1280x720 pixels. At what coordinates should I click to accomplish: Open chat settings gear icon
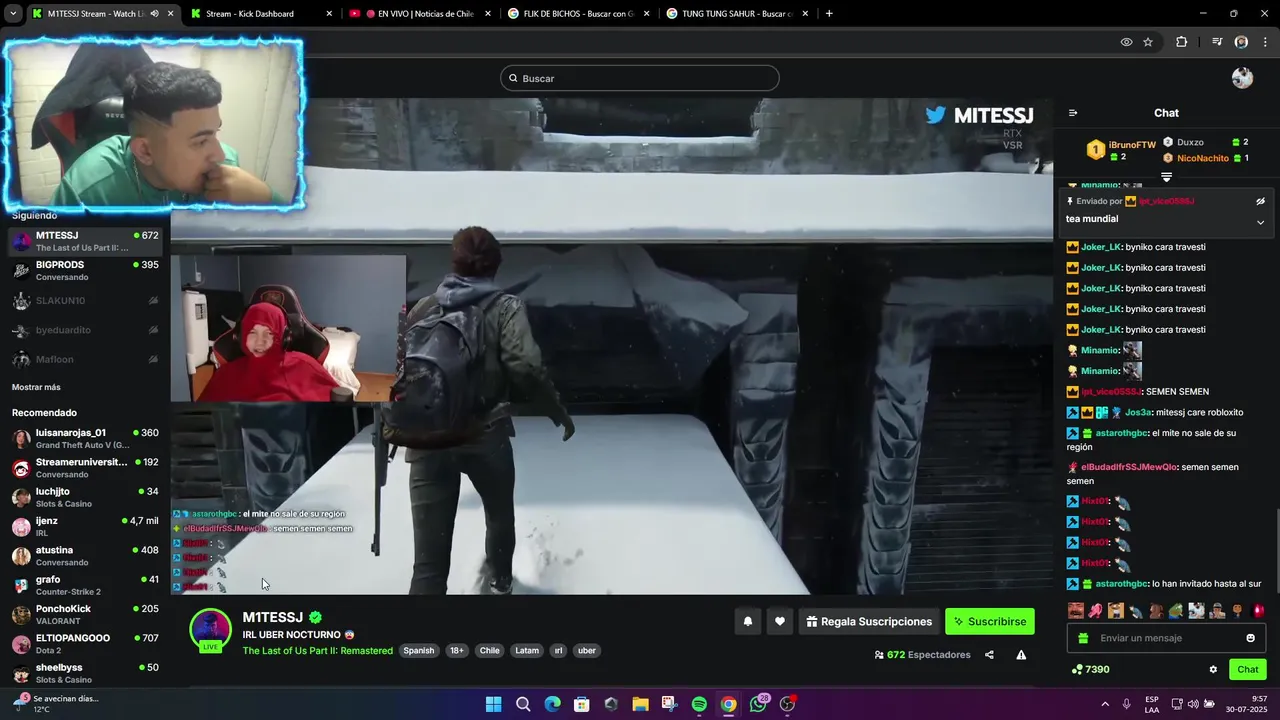(1213, 670)
